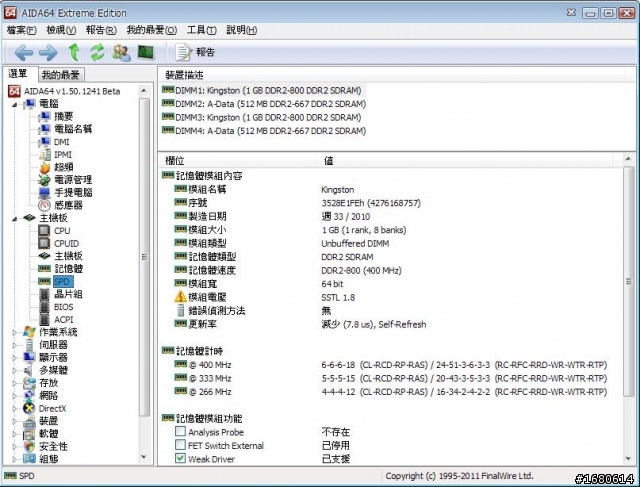Expand the 網路 network tree node
Viewport: 640px width, 487px height.
coord(14,396)
